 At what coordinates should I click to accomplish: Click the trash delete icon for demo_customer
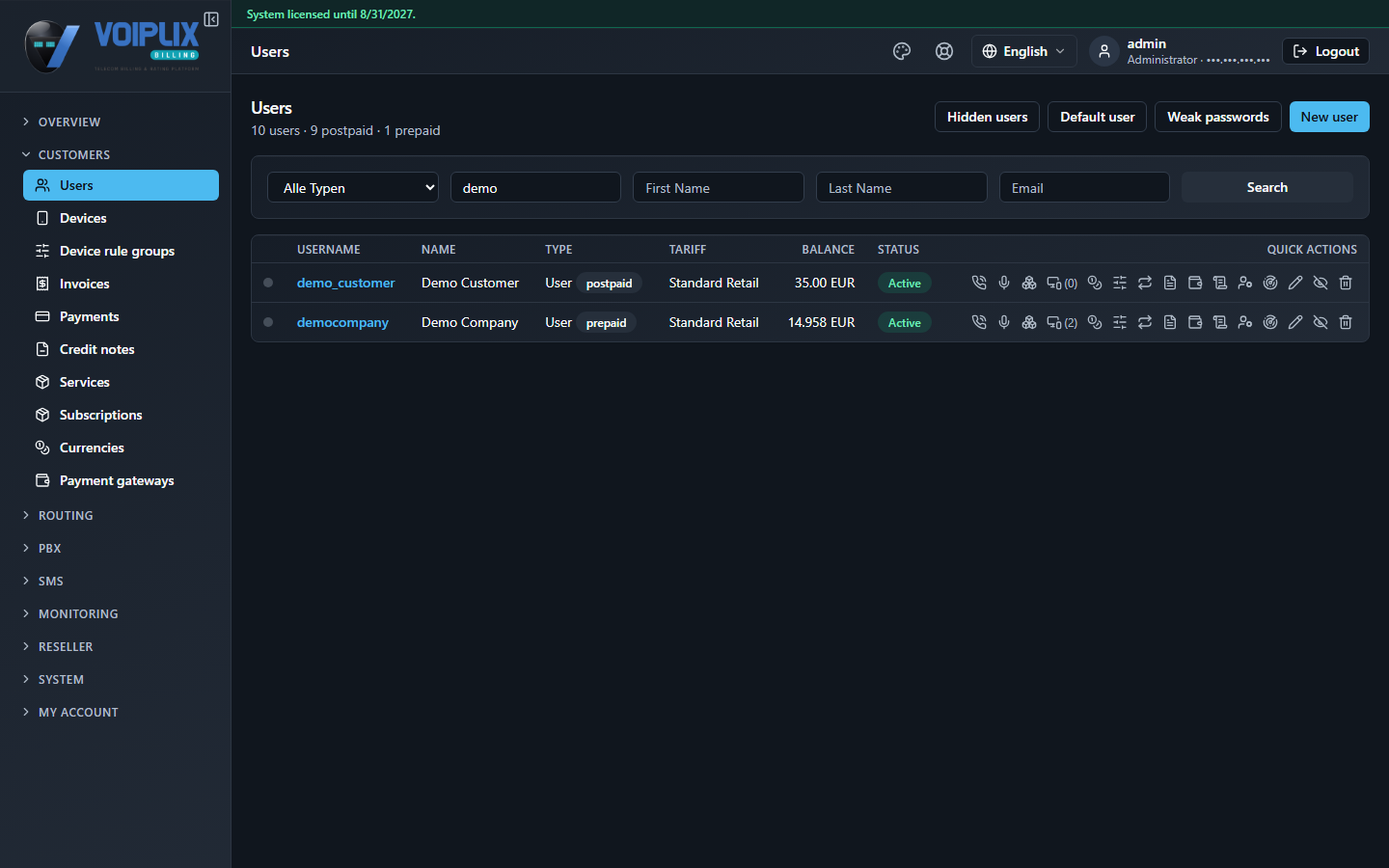[x=1346, y=283]
